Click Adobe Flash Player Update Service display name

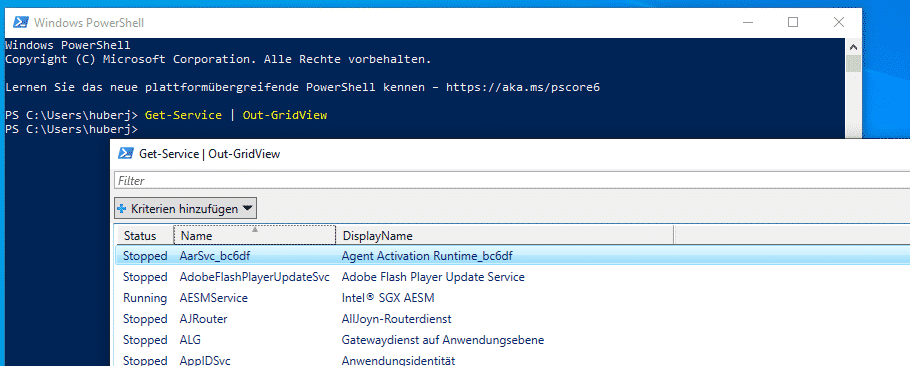433,277
